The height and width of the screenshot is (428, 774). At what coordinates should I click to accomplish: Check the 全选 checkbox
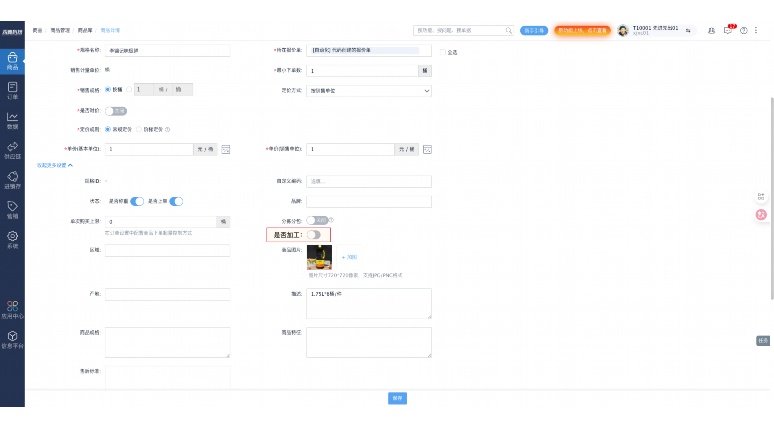tap(443, 52)
